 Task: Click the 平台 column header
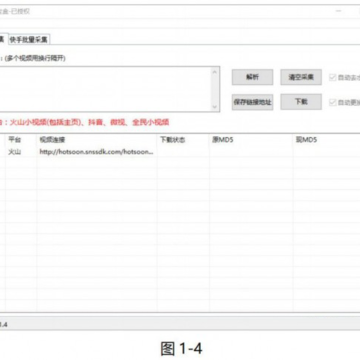21,140
